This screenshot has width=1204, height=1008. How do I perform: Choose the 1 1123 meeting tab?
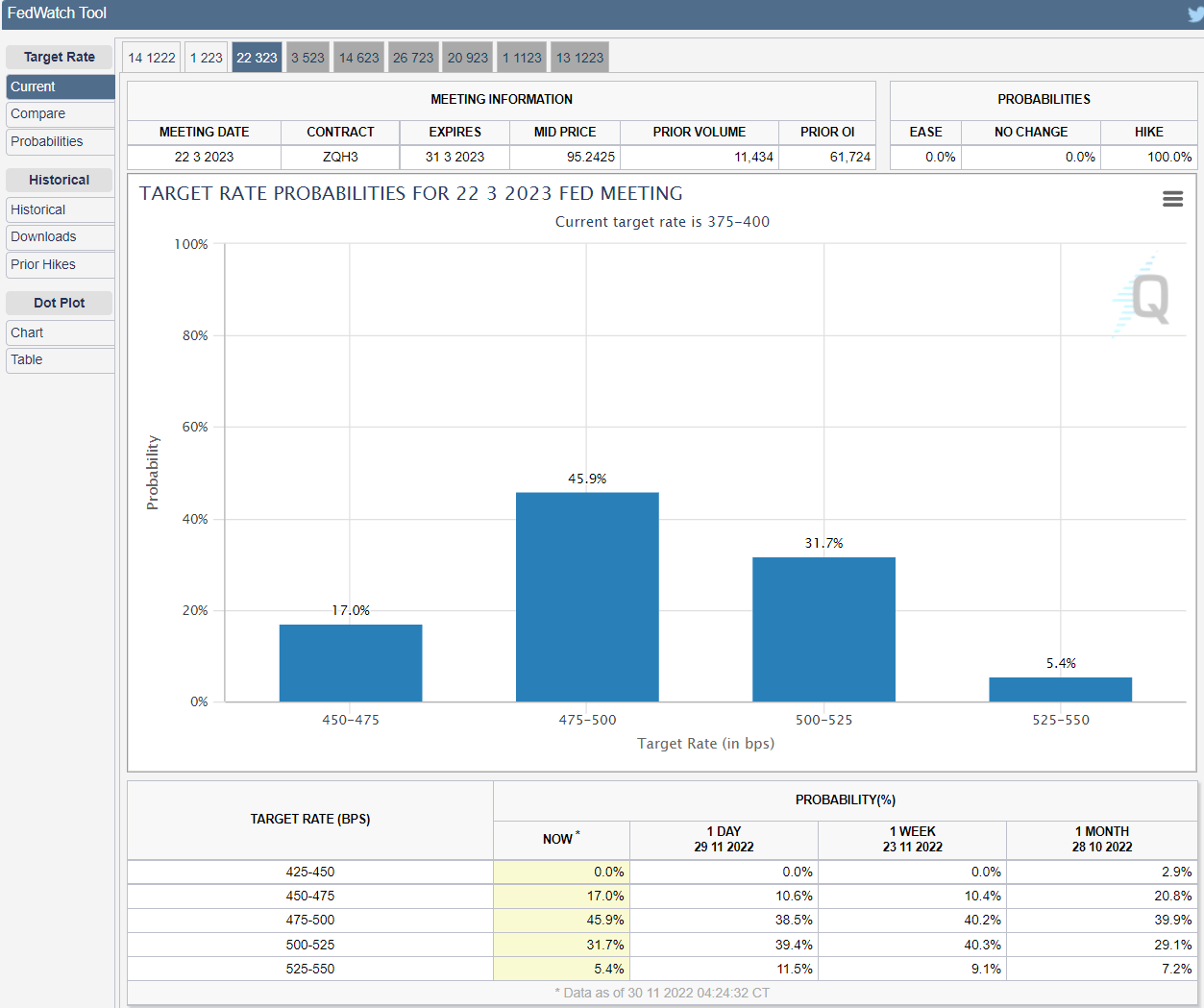pyautogui.click(x=522, y=58)
